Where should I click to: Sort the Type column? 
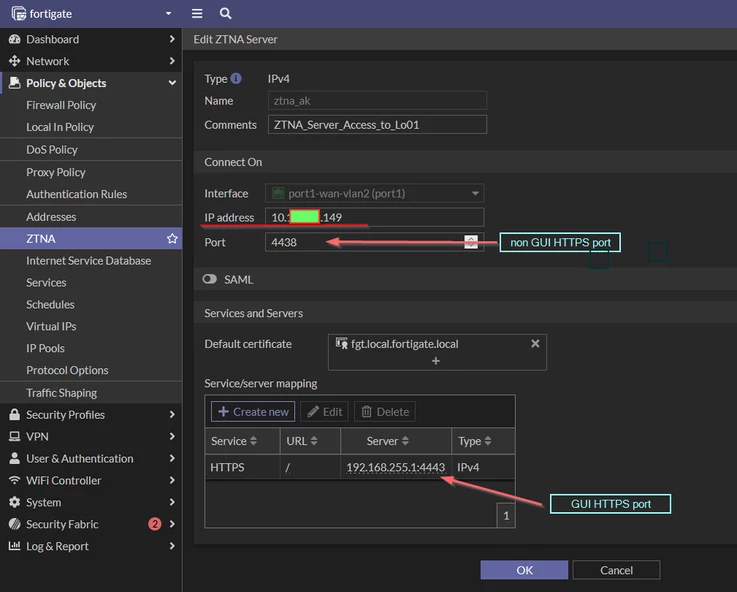(488, 441)
